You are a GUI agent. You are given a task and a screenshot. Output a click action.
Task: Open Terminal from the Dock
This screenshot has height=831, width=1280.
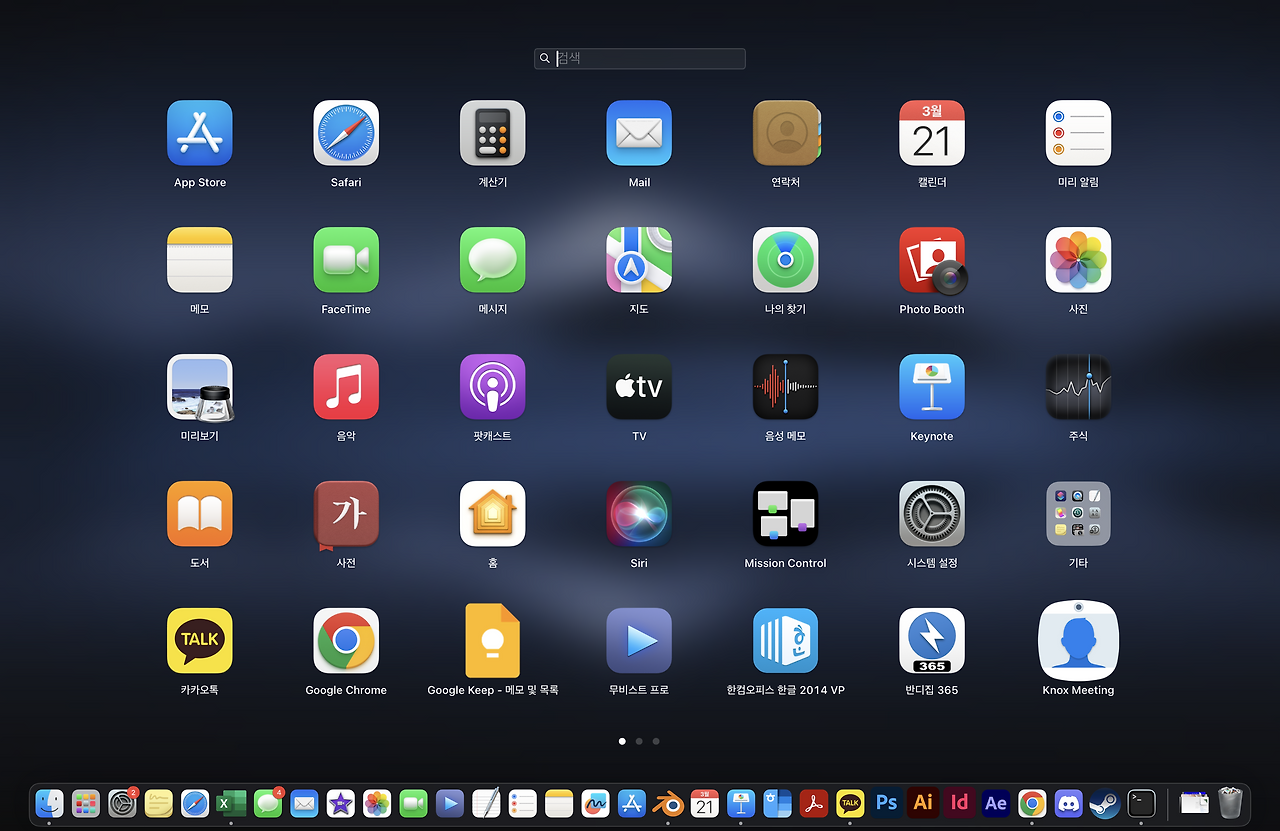tap(1141, 803)
